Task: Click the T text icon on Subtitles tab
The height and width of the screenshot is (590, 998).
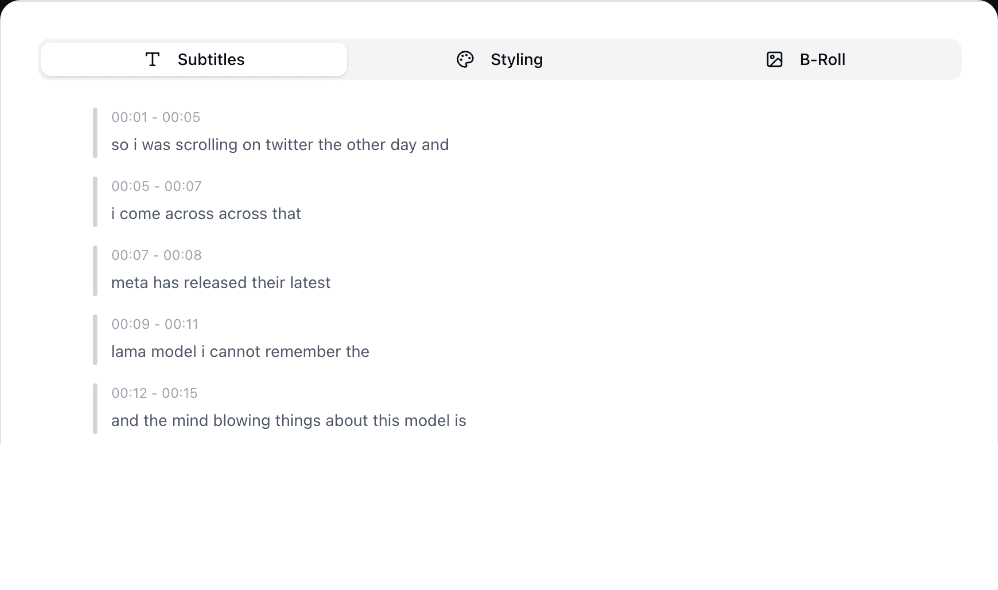Action: pyautogui.click(x=152, y=59)
